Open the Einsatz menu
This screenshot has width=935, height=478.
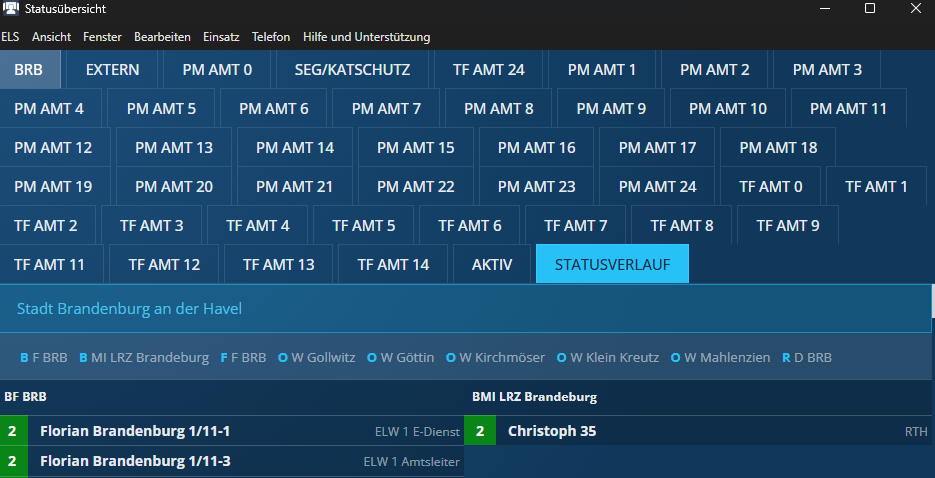(x=221, y=37)
